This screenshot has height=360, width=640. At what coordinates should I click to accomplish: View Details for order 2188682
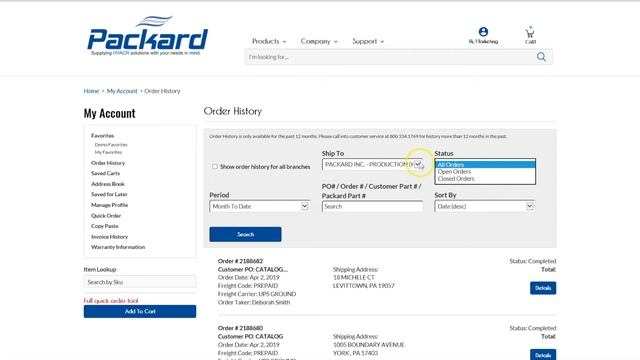coord(543,288)
